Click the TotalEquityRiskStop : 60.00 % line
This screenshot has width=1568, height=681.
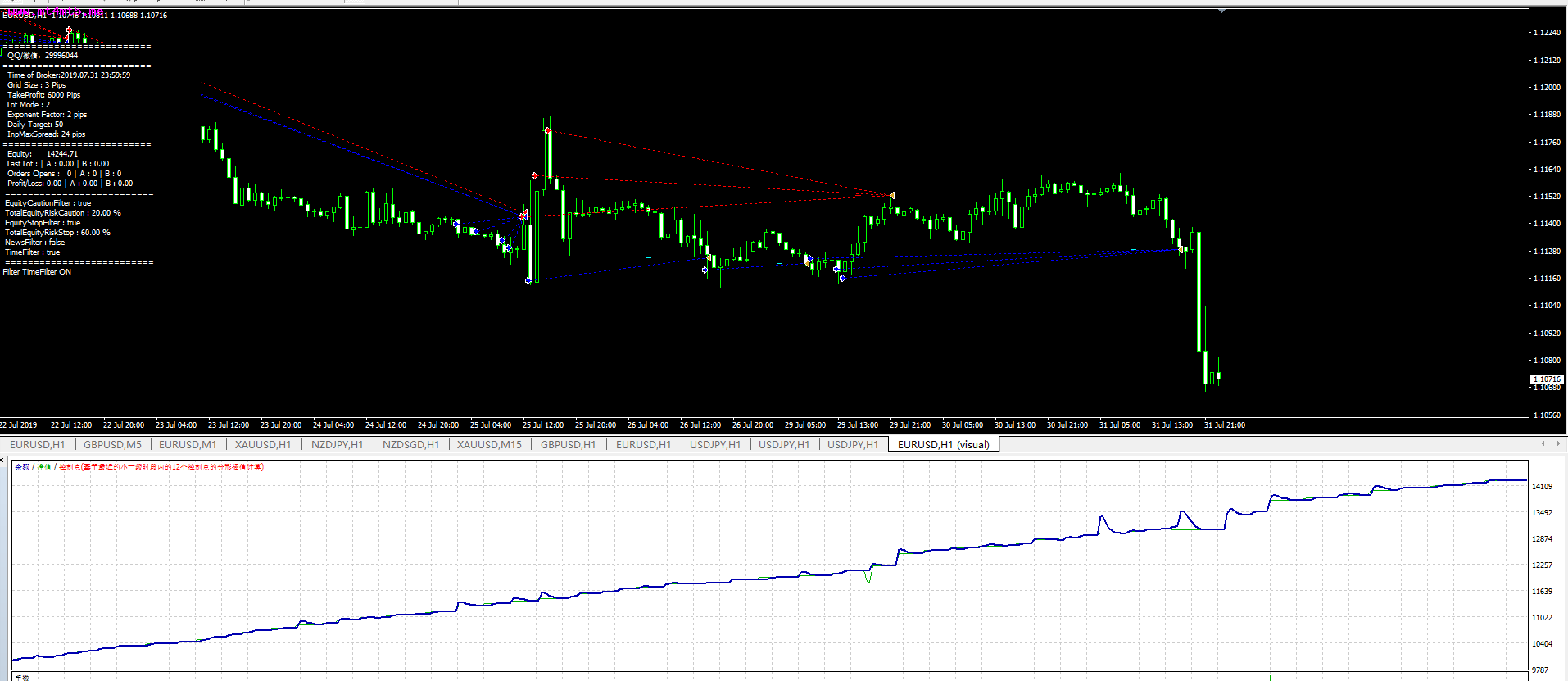coord(57,233)
